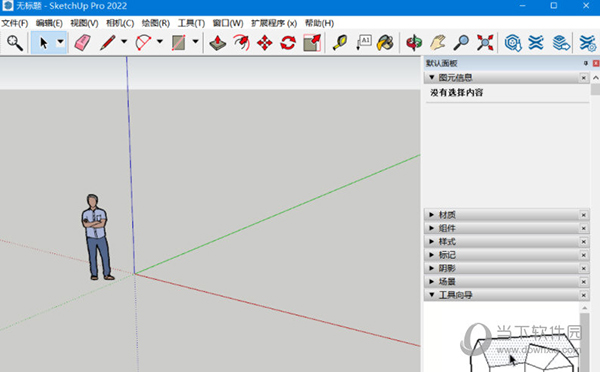Open the 相机(C) menu
The width and height of the screenshot is (600, 372).
pos(120,23)
